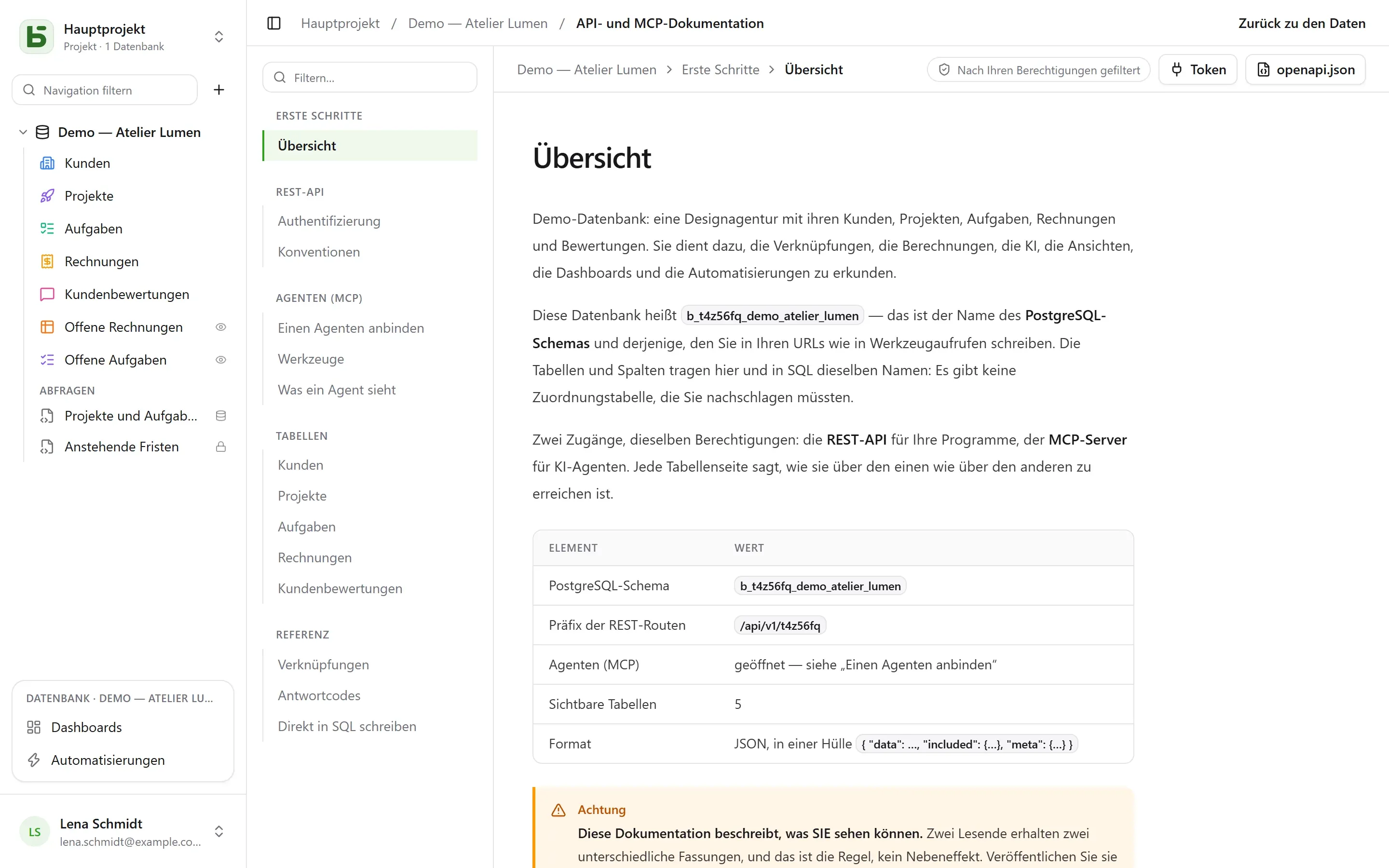Click the Projekte rocket icon
This screenshot has width=1389, height=868.
click(47, 196)
